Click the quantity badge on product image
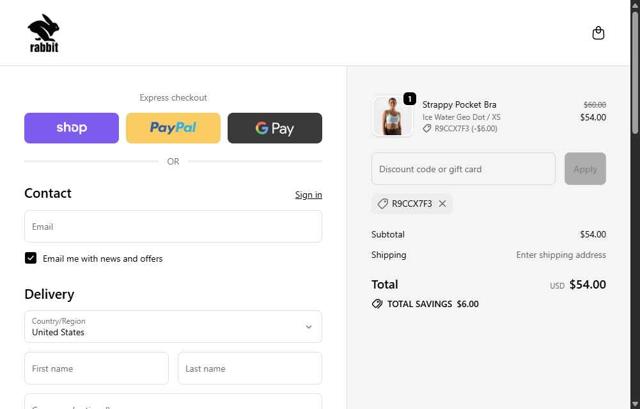 [409, 99]
